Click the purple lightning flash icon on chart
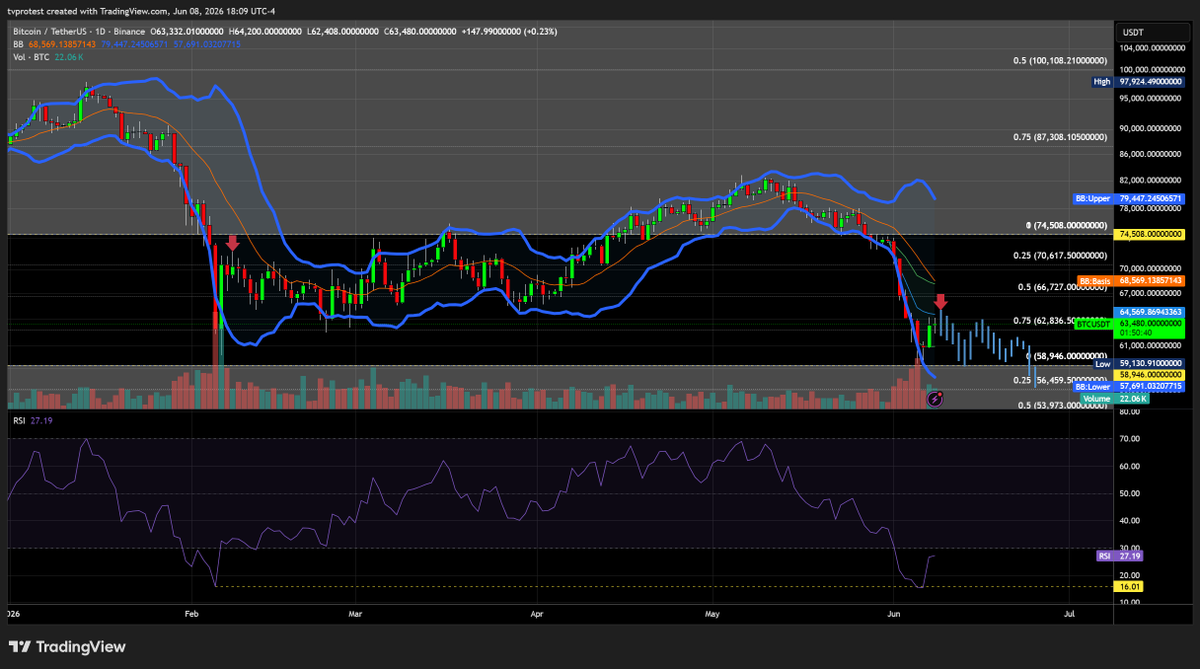The image size is (1200, 669). click(x=935, y=398)
